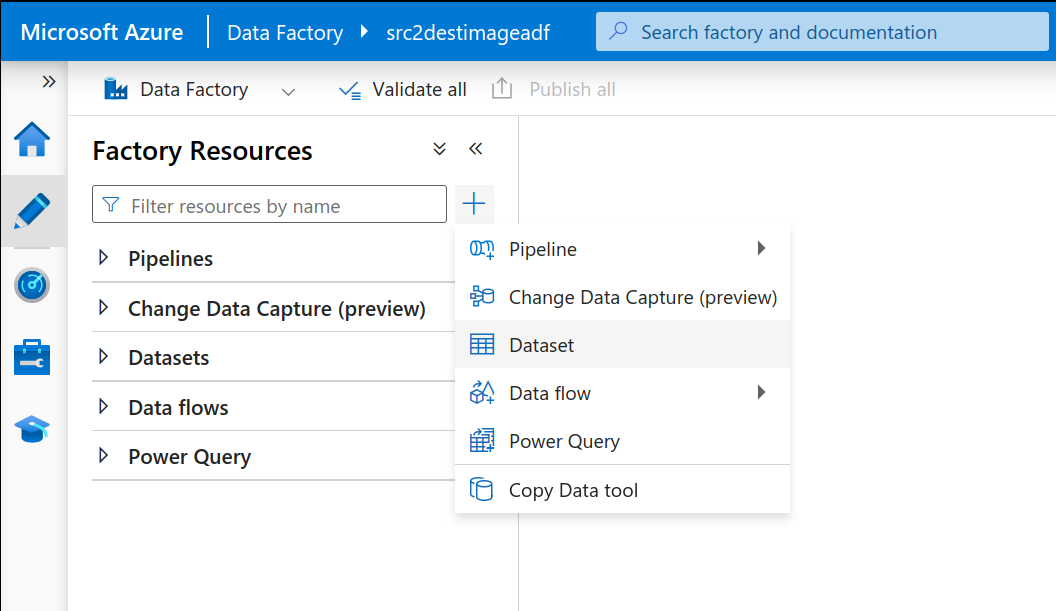The height and width of the screenshot is (611, 1056).
Task: Open the Manage toolbox icon
Action: [x=32, y=357]
